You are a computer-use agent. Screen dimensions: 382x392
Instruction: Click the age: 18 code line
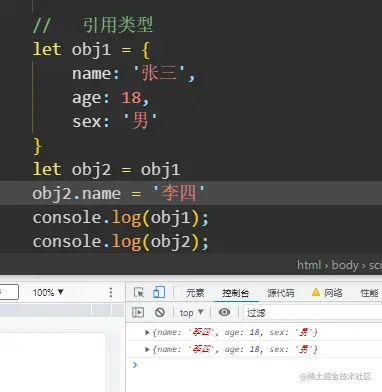click(x=110, y=98)
